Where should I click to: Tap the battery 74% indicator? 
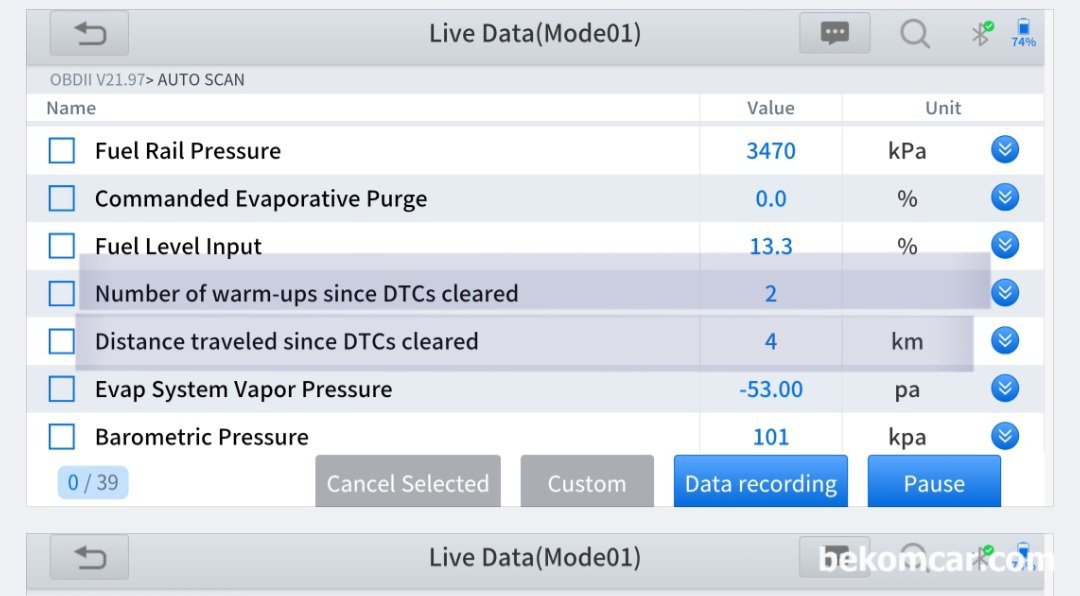pyautogui.click(x=1024, y=33)
